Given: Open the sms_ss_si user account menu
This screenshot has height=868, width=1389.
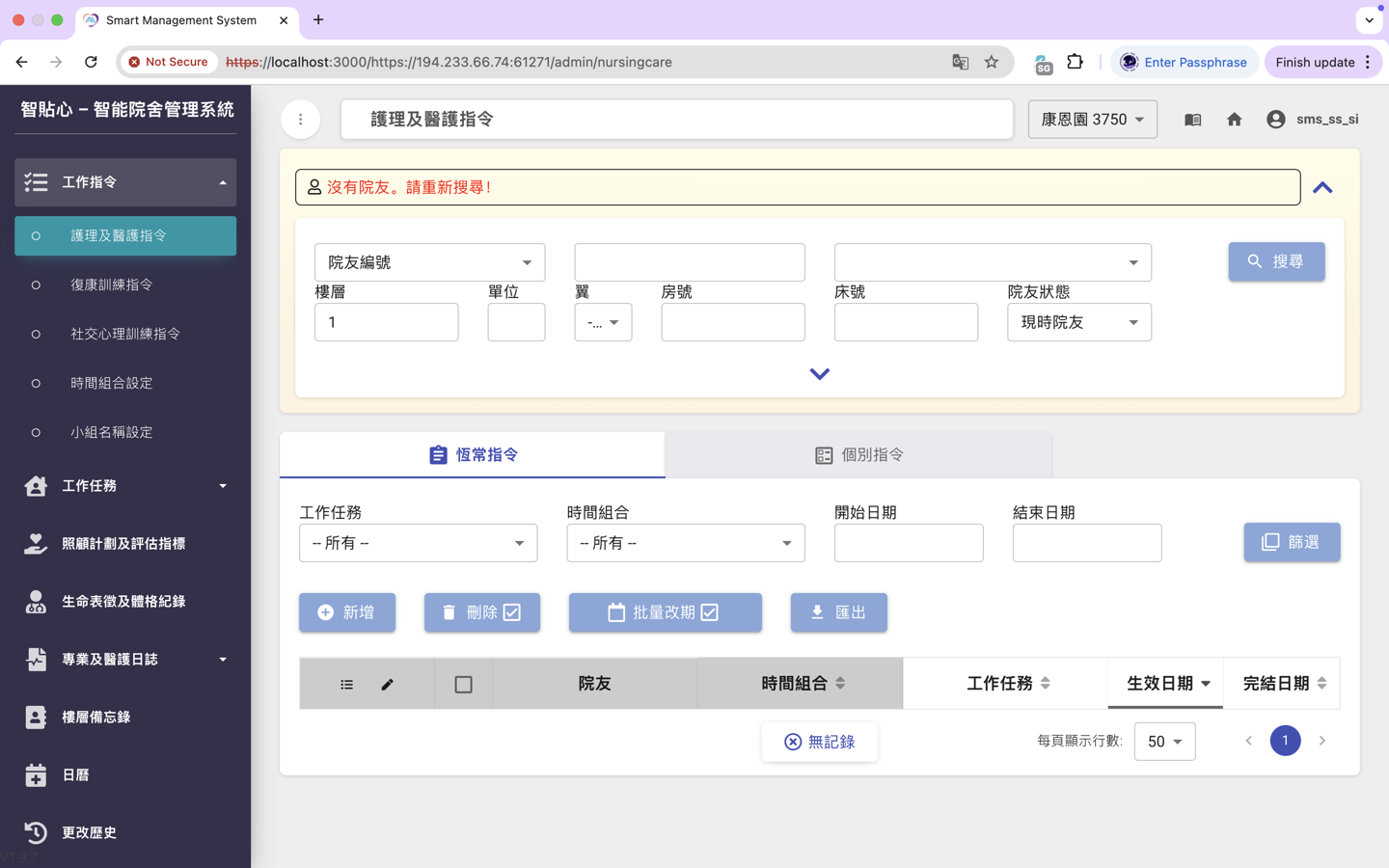Looking at the screenshot, I should pos(1312,120).
